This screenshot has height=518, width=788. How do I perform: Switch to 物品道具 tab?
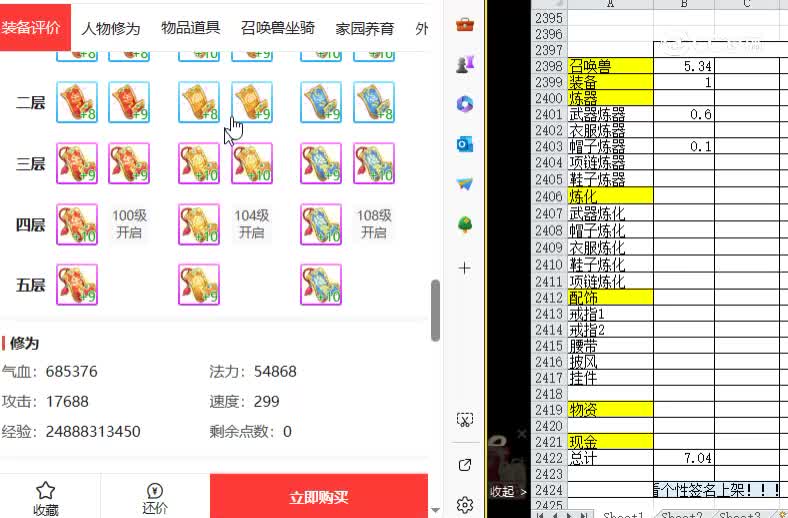(x=190, y=28)
